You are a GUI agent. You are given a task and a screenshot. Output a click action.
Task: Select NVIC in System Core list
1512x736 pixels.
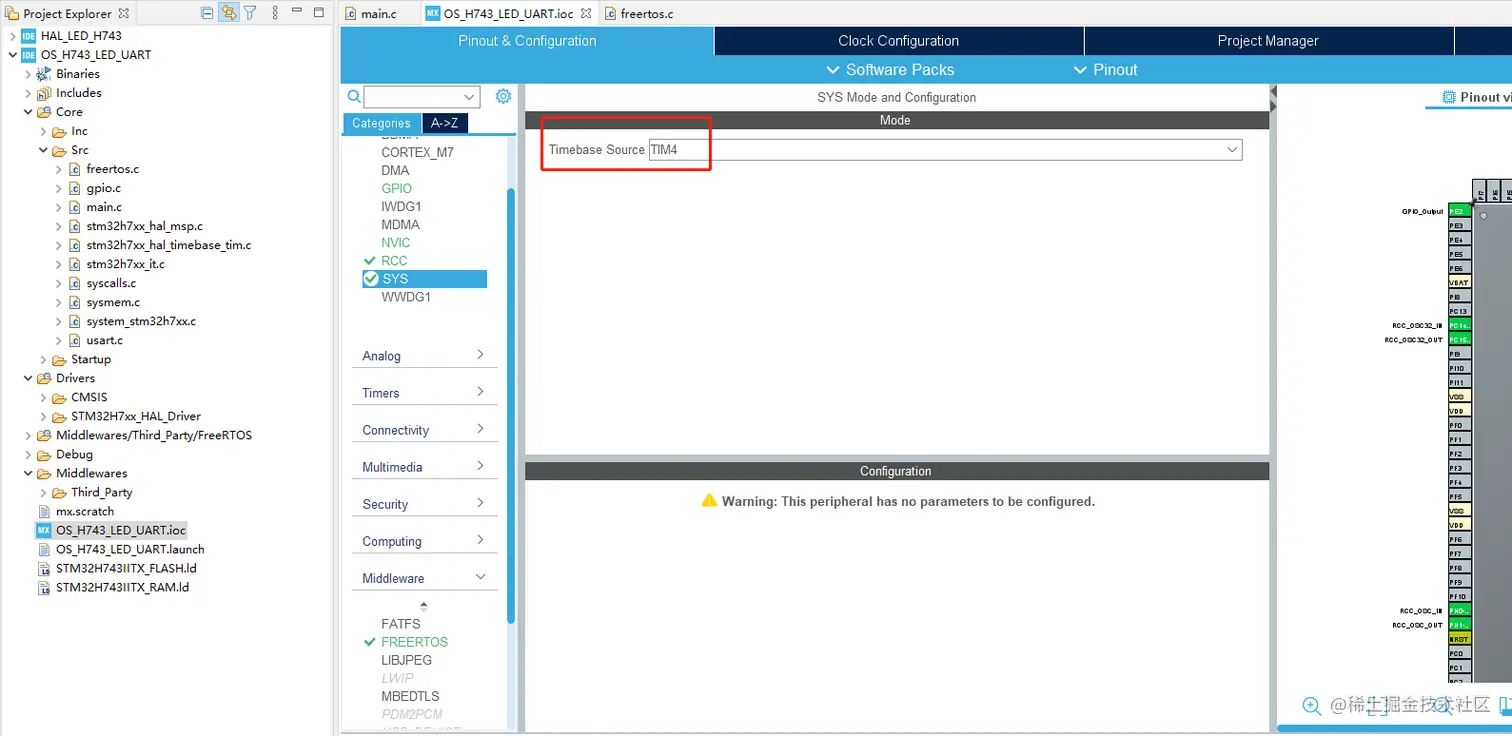tap(395, 242)
